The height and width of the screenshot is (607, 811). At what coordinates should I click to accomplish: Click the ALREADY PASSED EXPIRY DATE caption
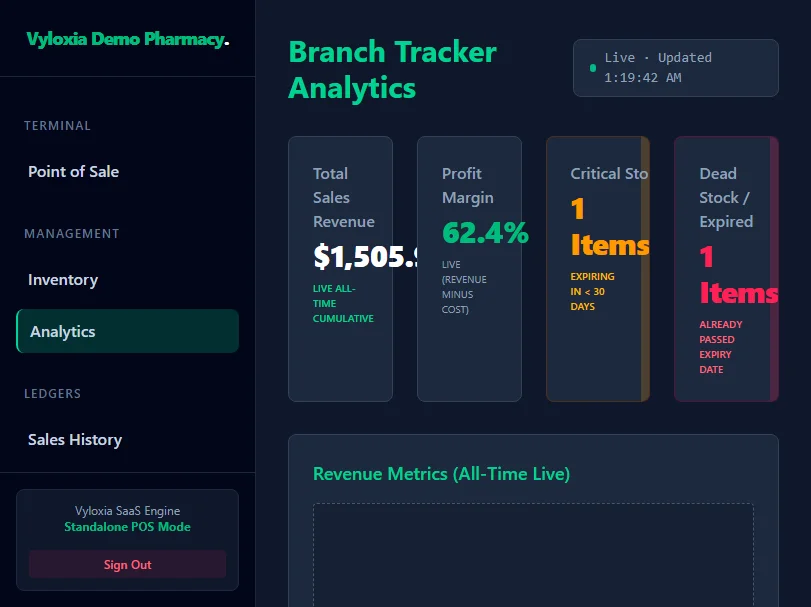pyautogui.click(x=721, y=347)
